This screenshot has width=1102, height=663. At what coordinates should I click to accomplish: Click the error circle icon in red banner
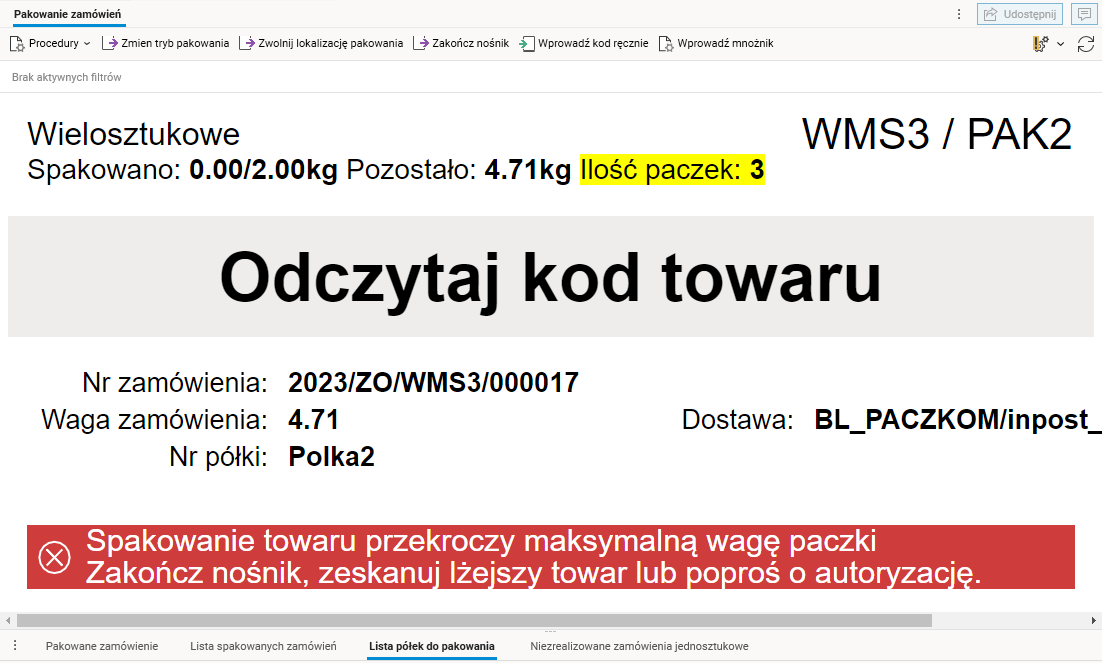[x=52, y=559]
